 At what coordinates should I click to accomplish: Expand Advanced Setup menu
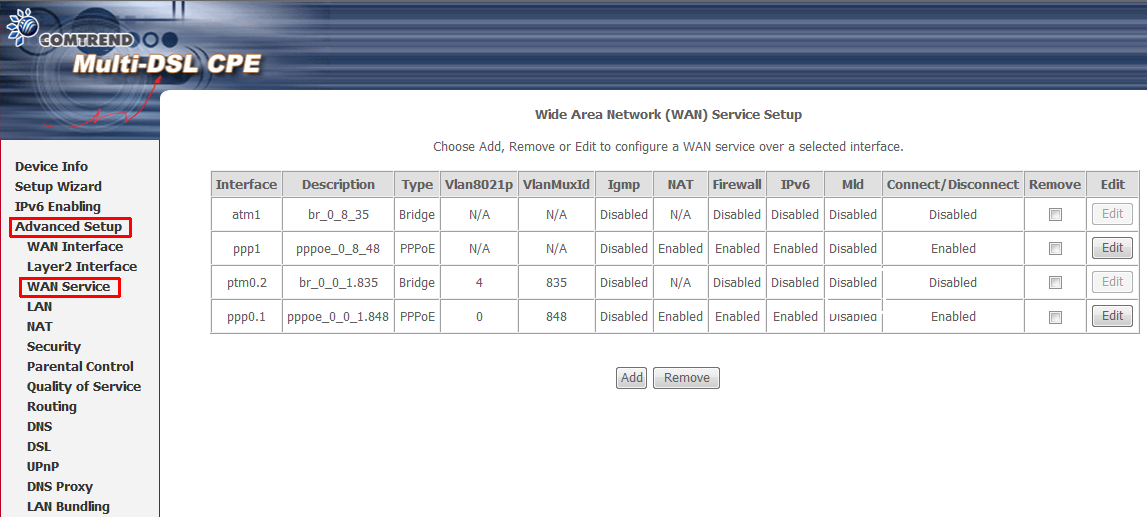(68, 227)
